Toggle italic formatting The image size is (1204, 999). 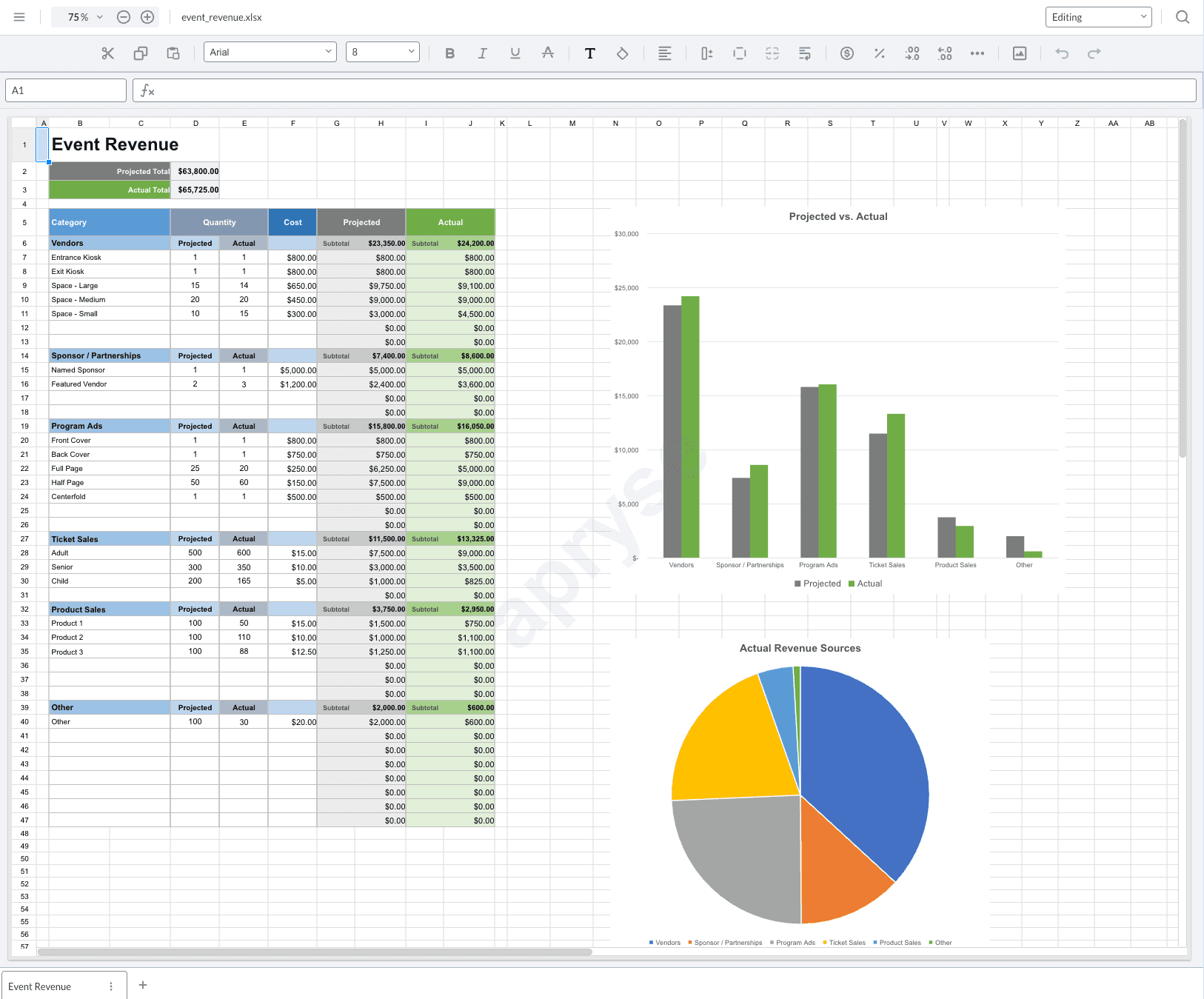click(x=482, y=53)
